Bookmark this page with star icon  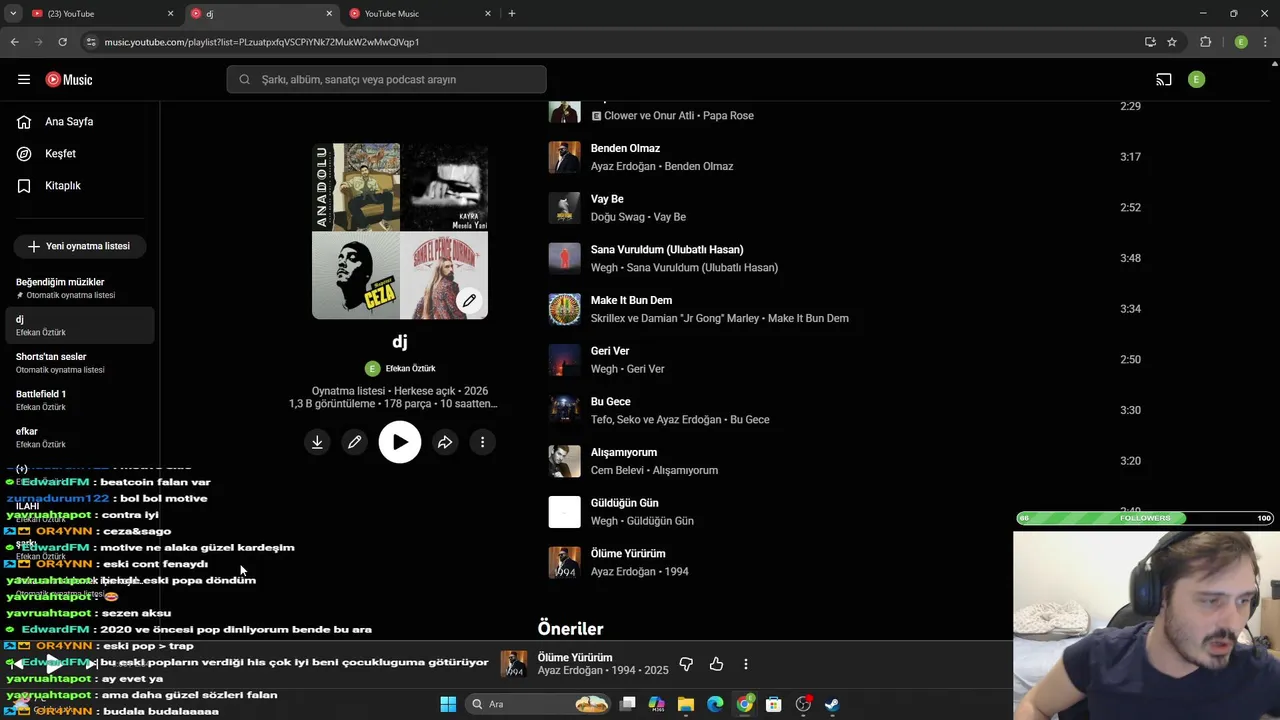(x=1172, y=42)
